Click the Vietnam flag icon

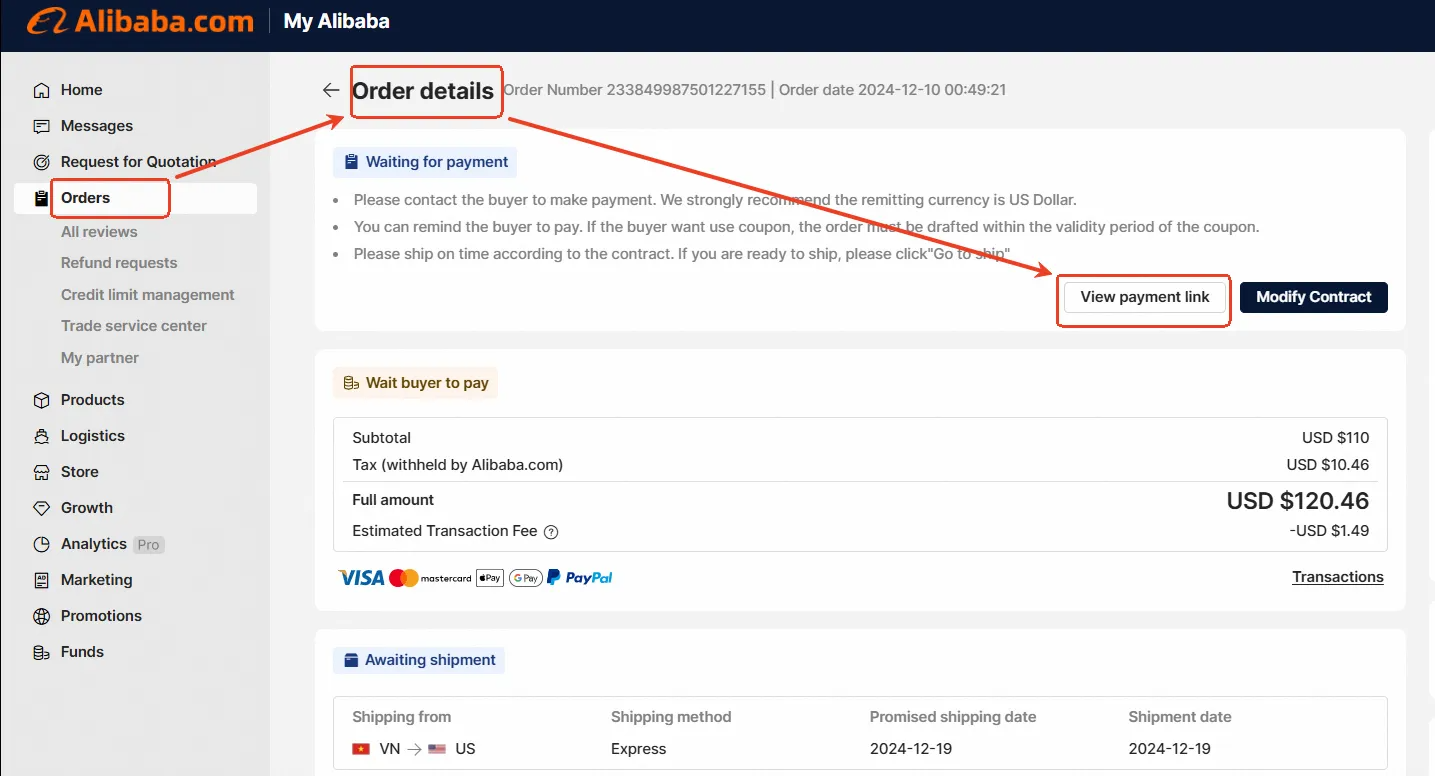361,749
